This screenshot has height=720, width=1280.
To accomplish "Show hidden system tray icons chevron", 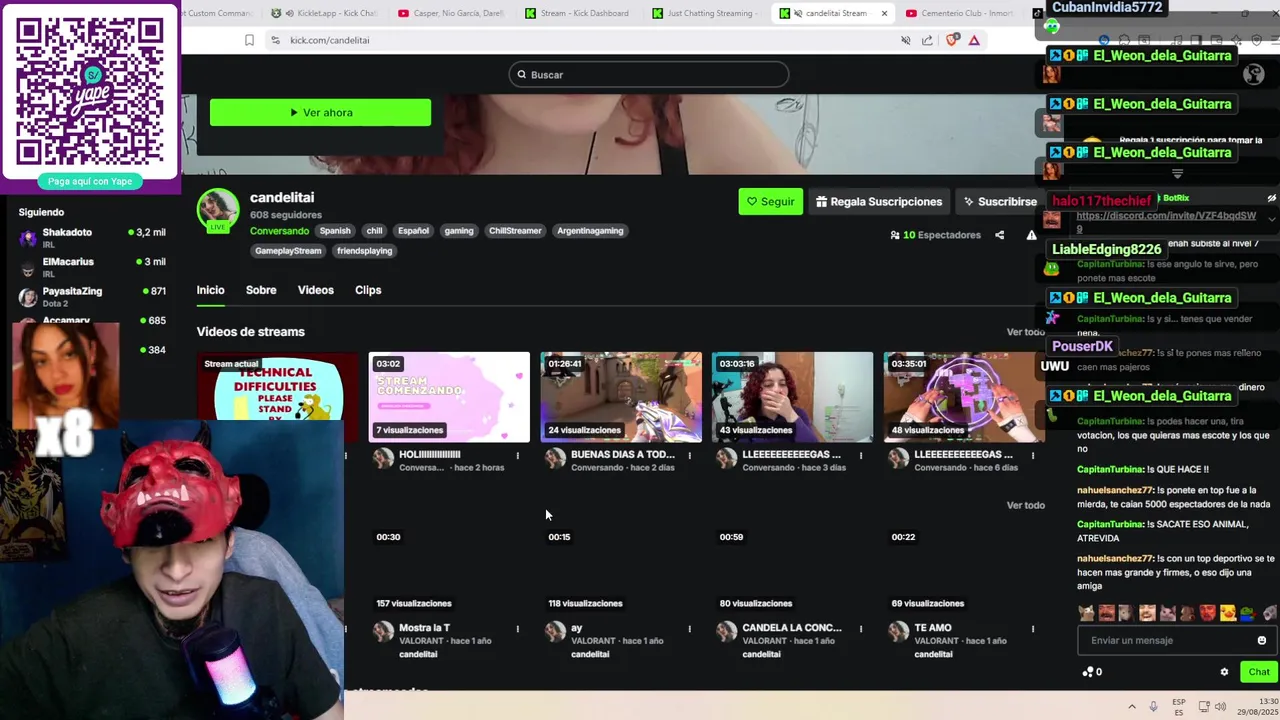I will point(1132,706).
